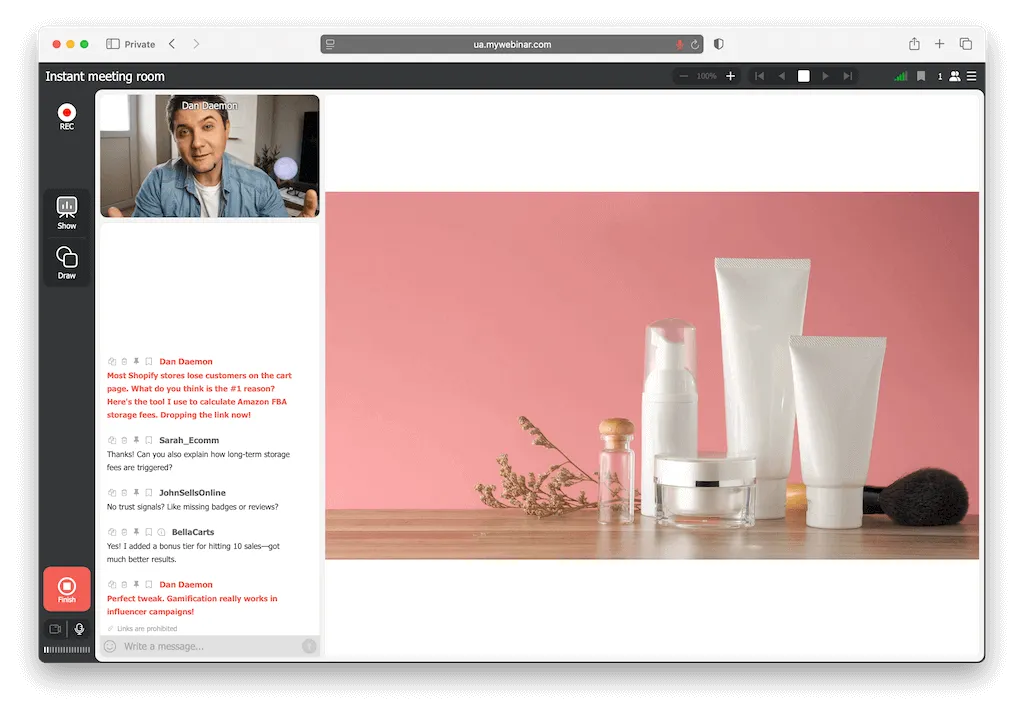The width and height of the screenshot is (1024, 714).
Task: Click the info icon beside BellaCarts
Action: tap(161, 532)
